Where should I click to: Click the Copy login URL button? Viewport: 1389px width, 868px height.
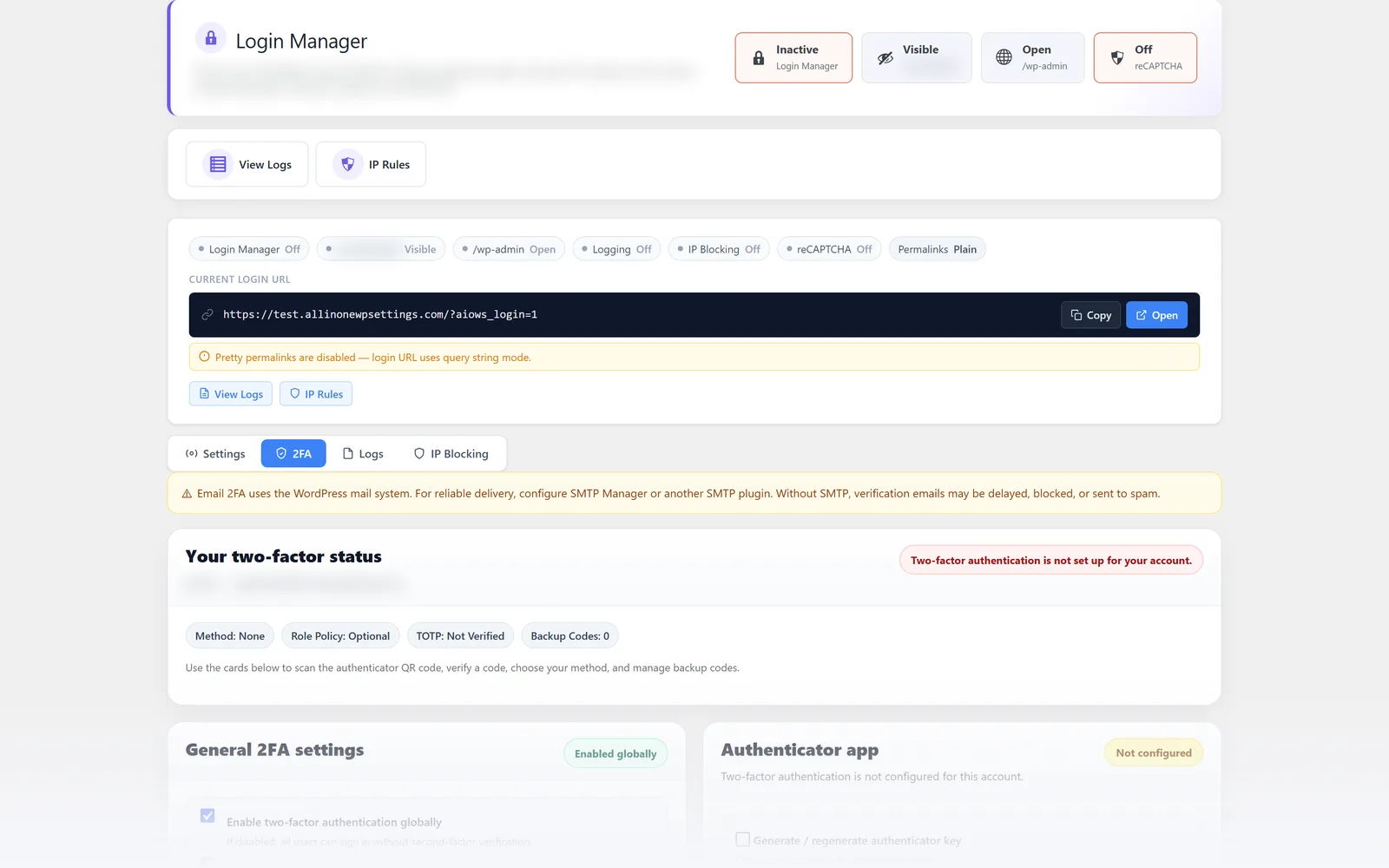coord(1091,315)
